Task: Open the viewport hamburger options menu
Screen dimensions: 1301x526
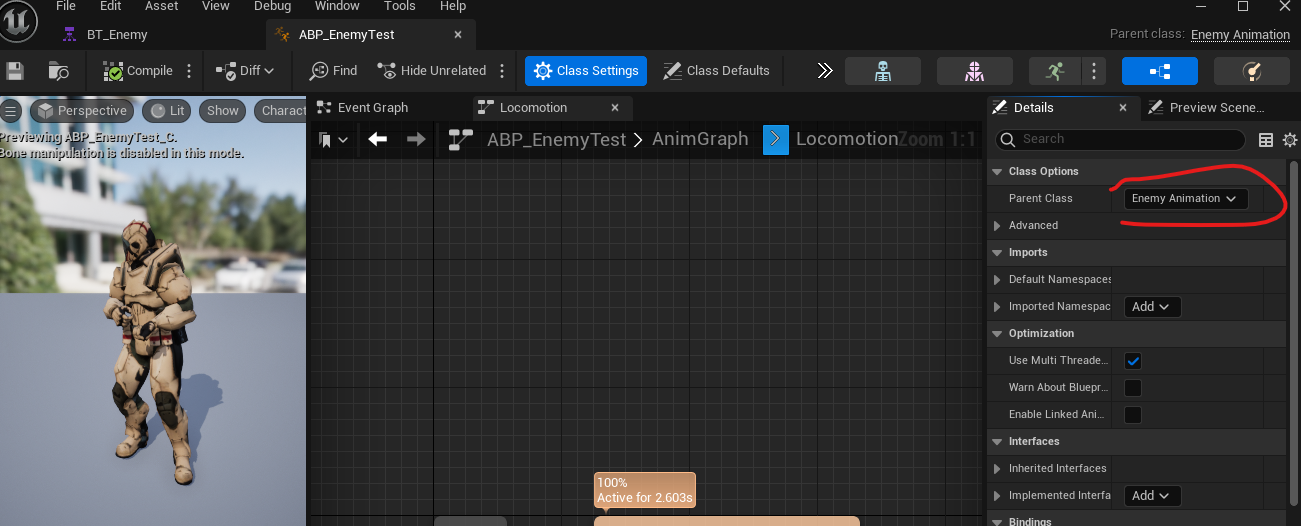Action: 11,111
